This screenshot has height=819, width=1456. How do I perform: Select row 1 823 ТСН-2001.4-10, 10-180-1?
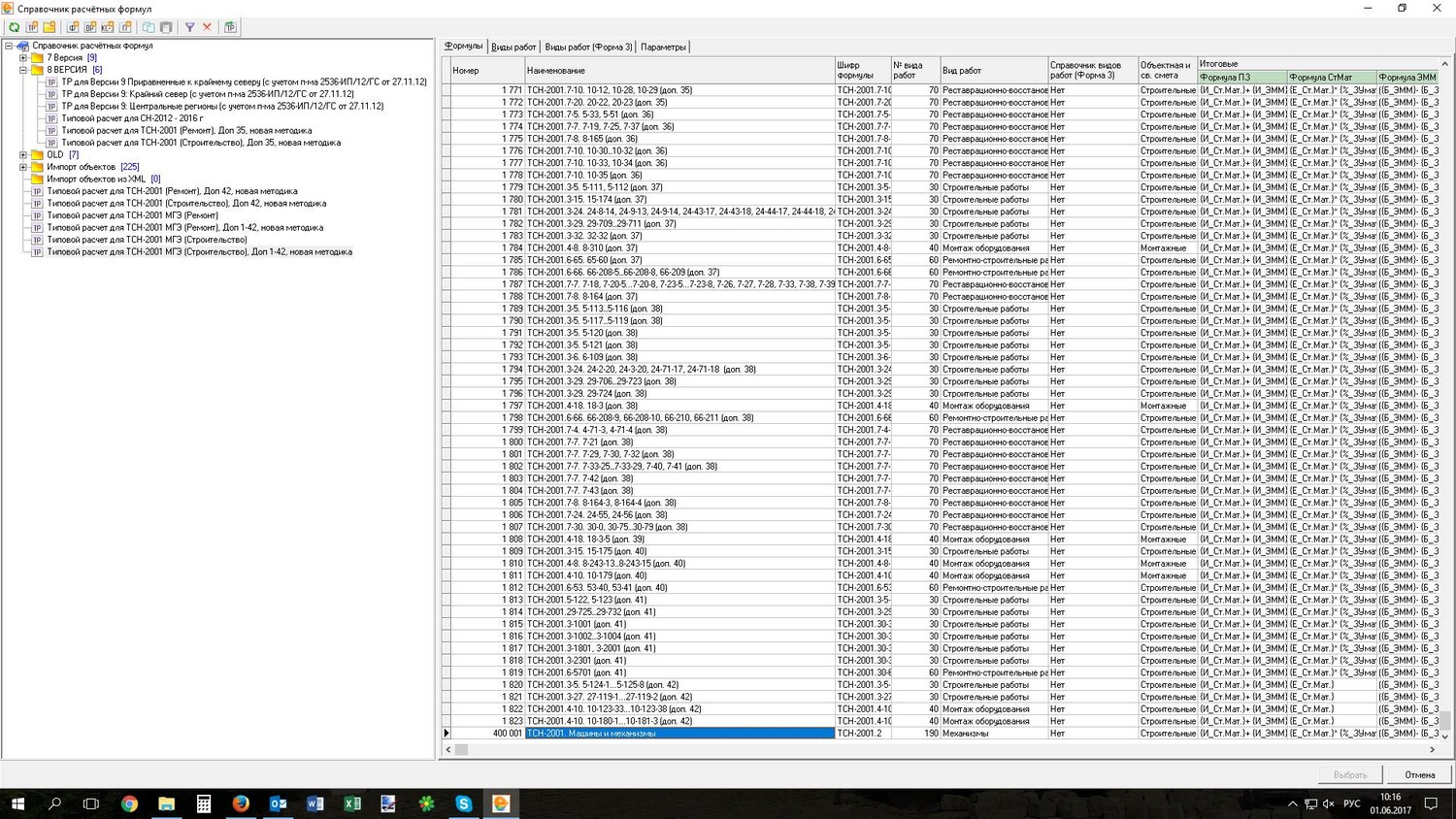pos(940,721)
